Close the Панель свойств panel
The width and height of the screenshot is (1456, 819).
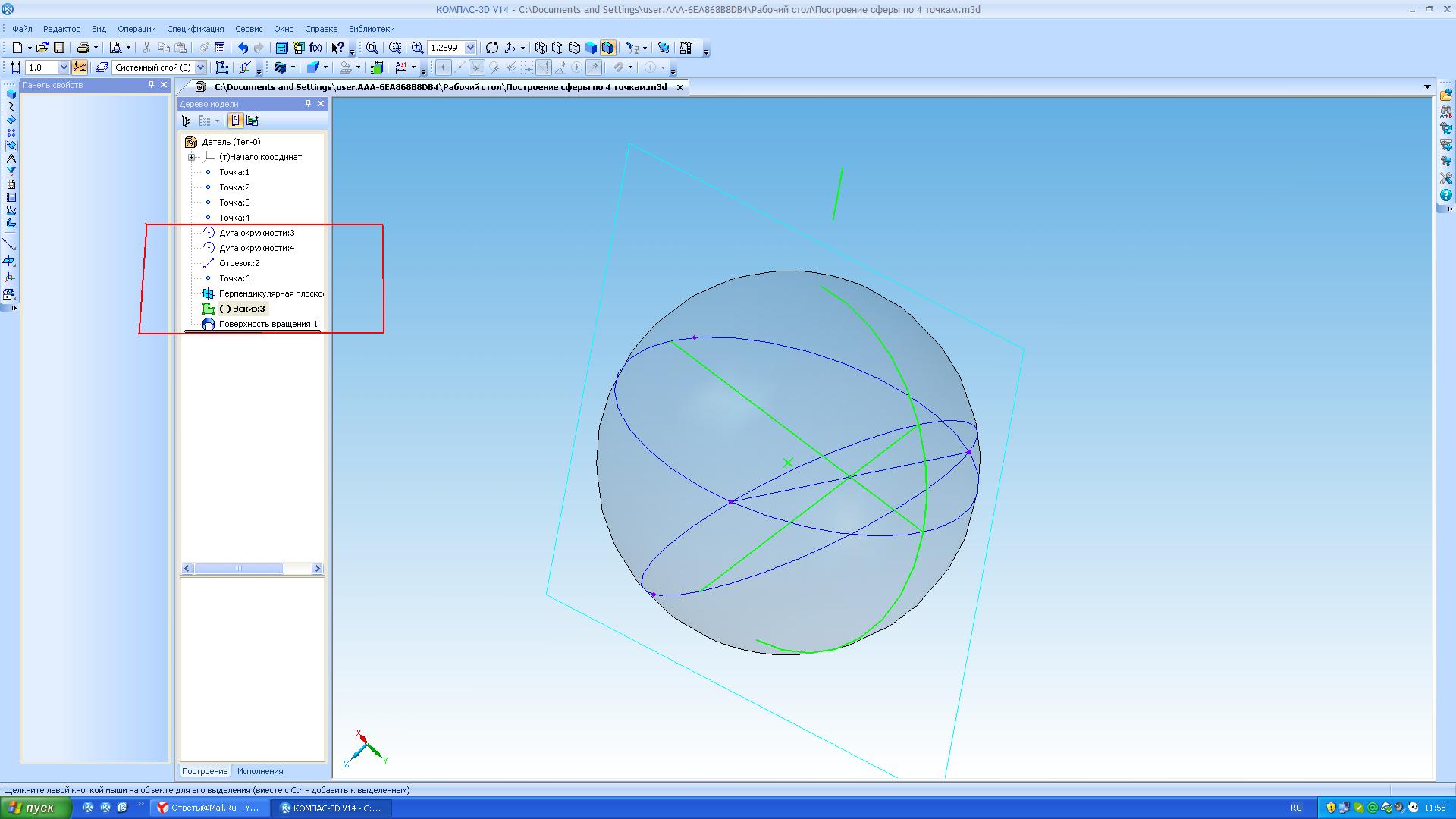pyautogui.click(x=164, y=85)
